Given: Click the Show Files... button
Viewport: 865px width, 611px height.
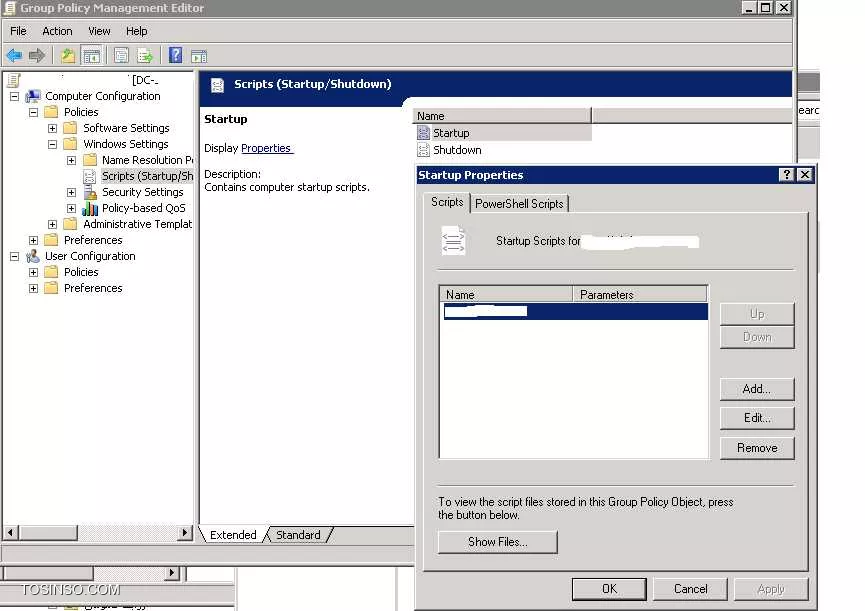Looking at the screenshot, I should 498,542.
